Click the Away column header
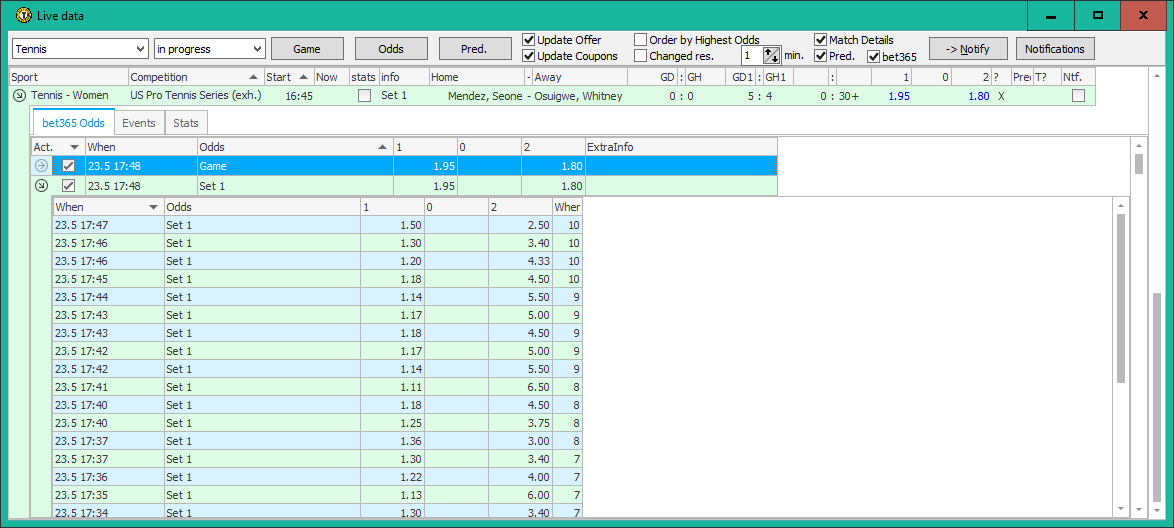1174x528 pixels. pyautogui.click(x=579, y=76)
